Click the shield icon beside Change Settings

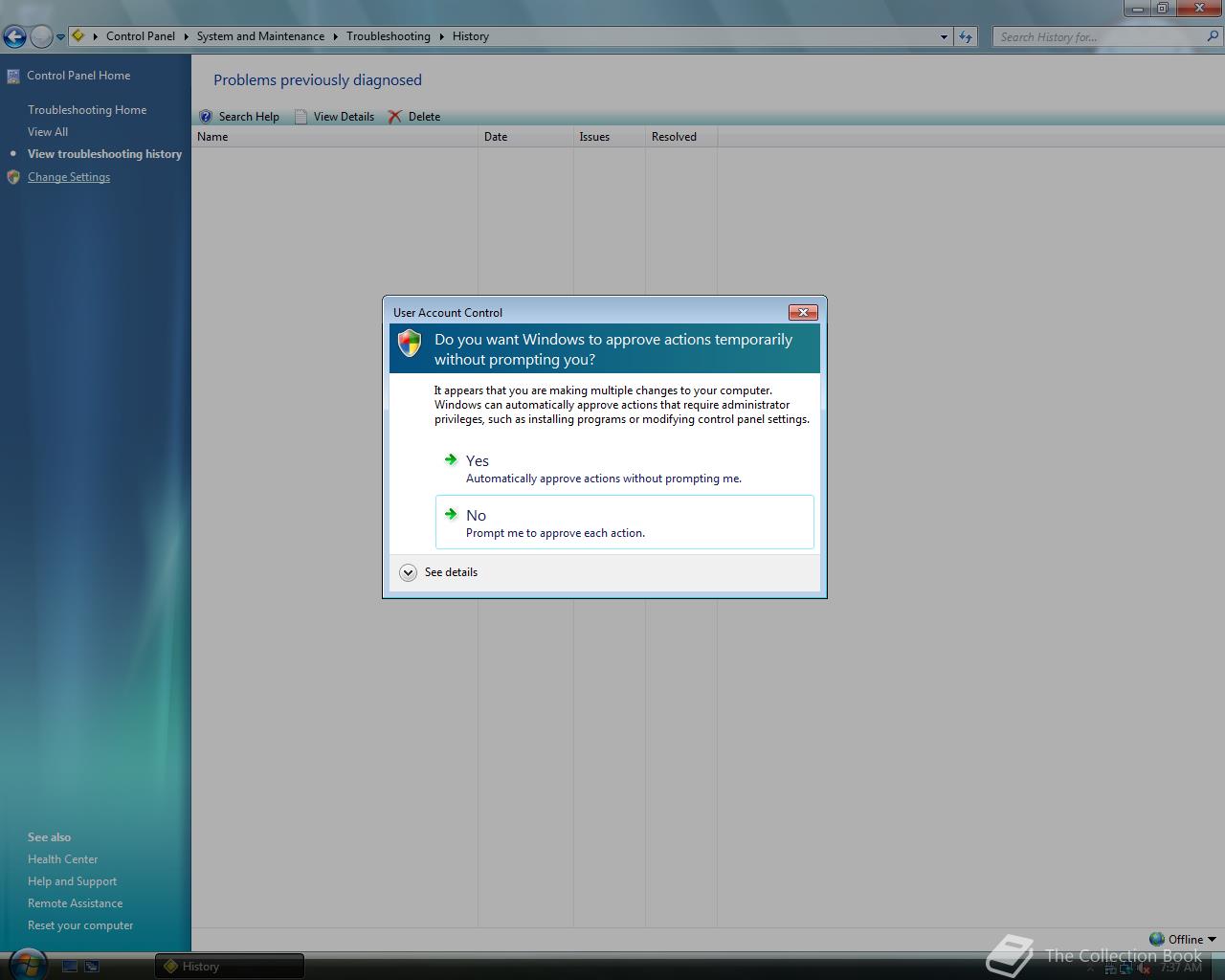(13, 177)
